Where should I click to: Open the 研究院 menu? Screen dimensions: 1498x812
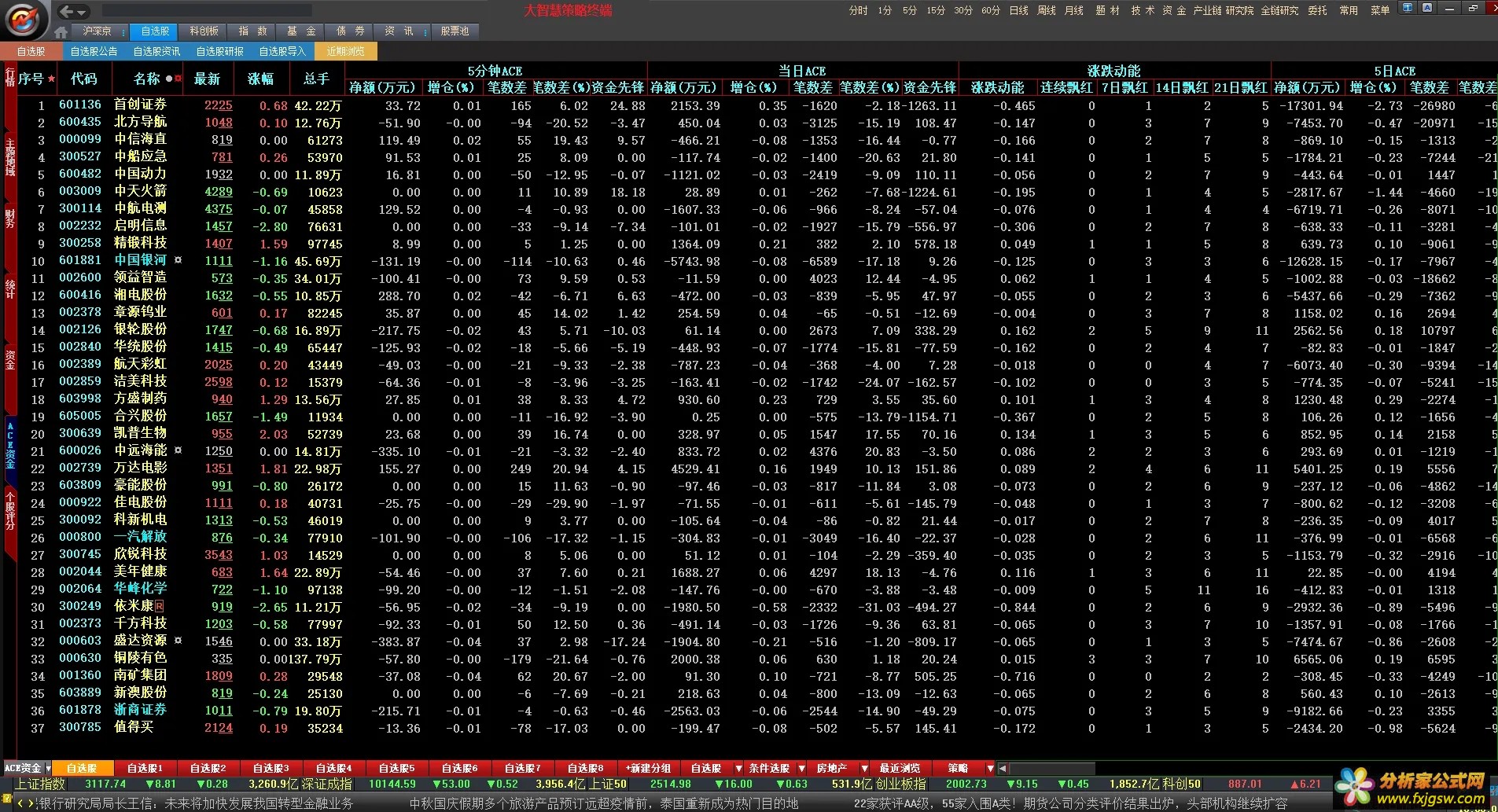click(1239, 10)
